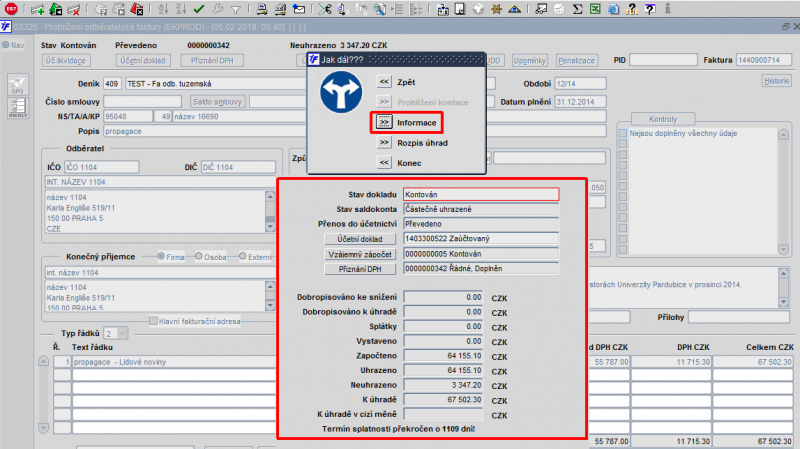800x449 pixels.
Task: Click the red EXIT icon in toolbar
Action: (x=12, y=9)
